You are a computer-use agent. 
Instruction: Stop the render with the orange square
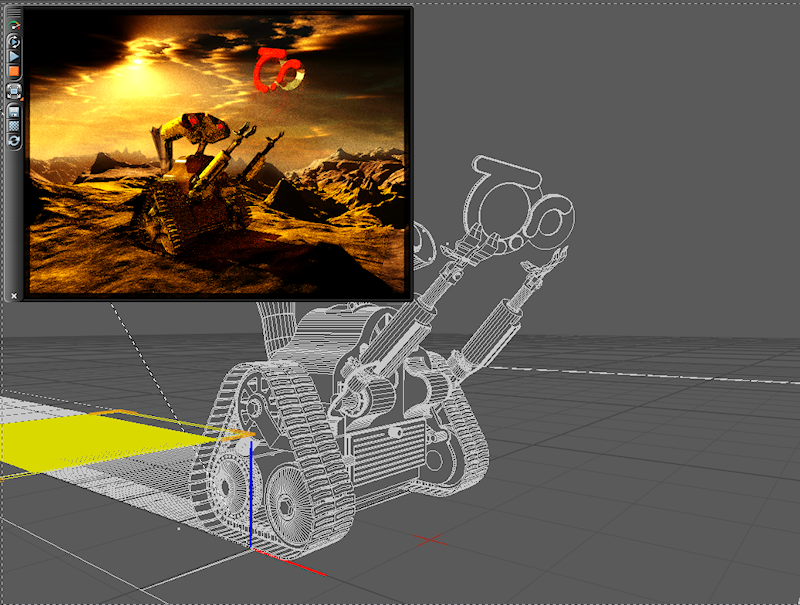pos(14,71)
